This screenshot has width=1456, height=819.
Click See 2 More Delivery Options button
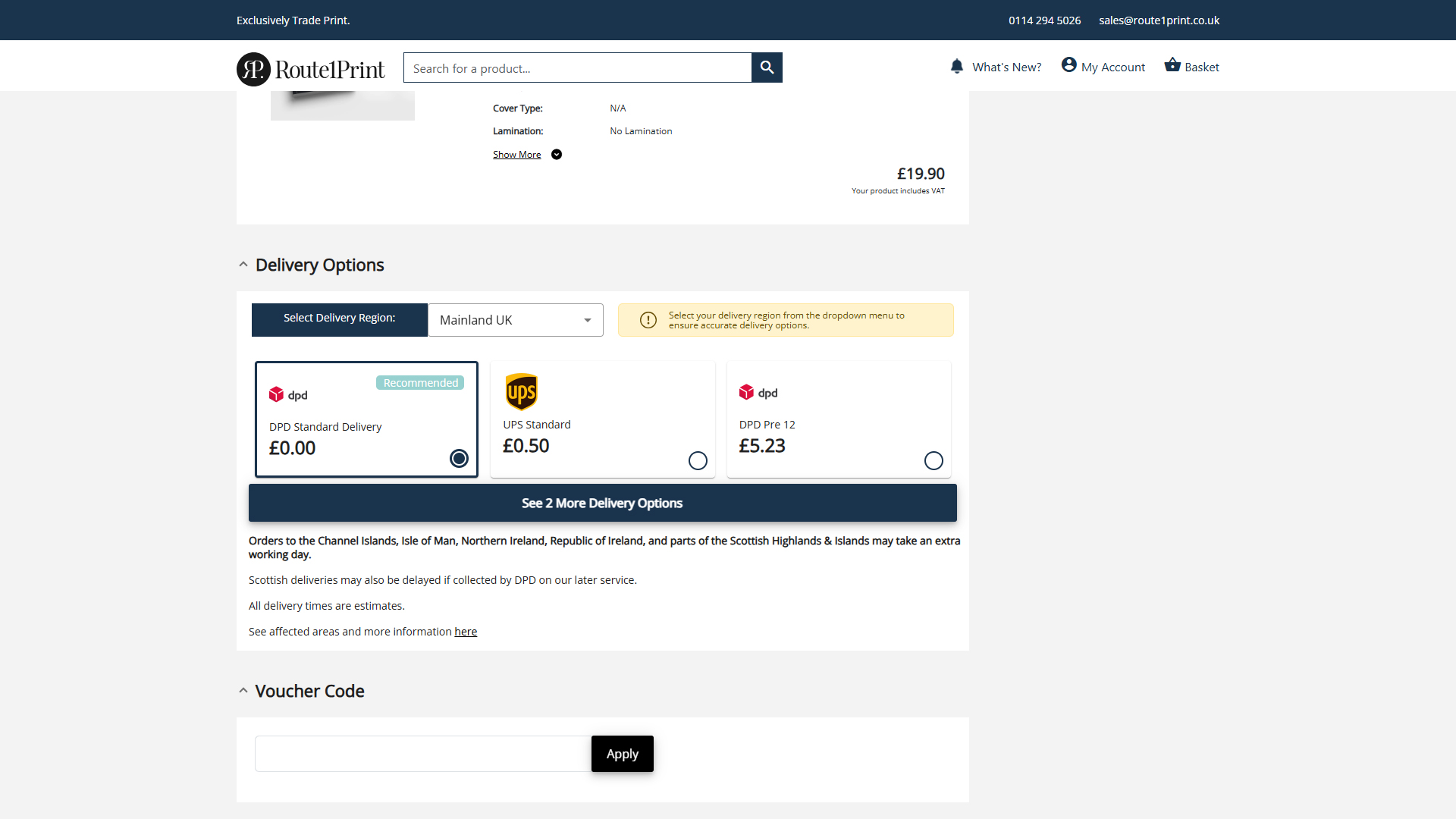[603, 503]
